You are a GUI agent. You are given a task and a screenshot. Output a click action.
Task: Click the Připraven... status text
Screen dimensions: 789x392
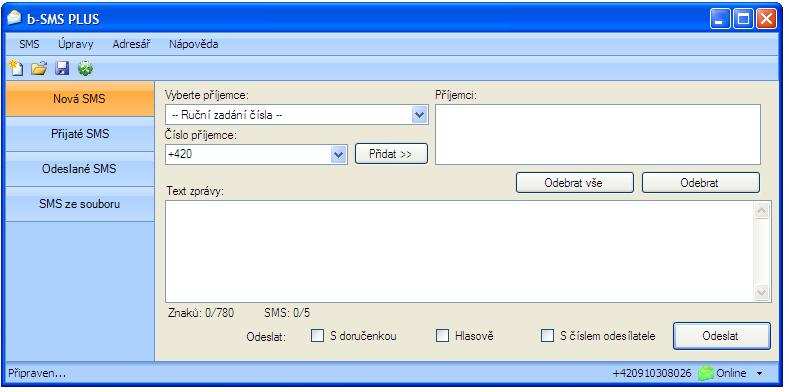(x=37, y=373)
